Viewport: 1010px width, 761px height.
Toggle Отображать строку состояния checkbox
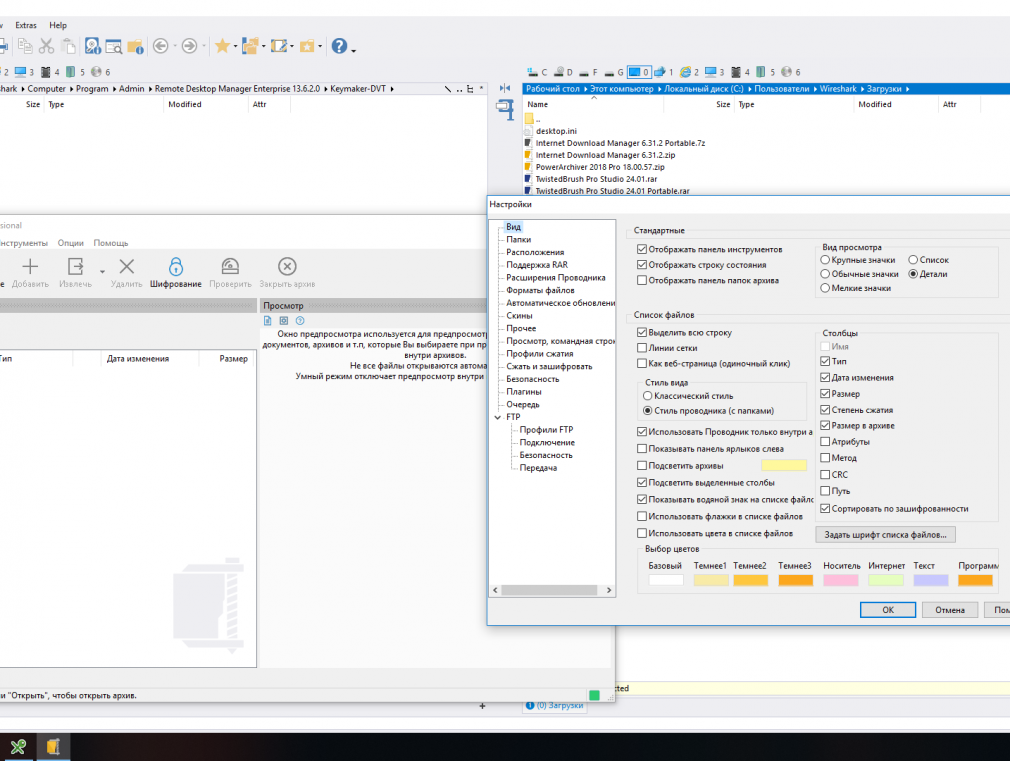click(x=642, y=265)
